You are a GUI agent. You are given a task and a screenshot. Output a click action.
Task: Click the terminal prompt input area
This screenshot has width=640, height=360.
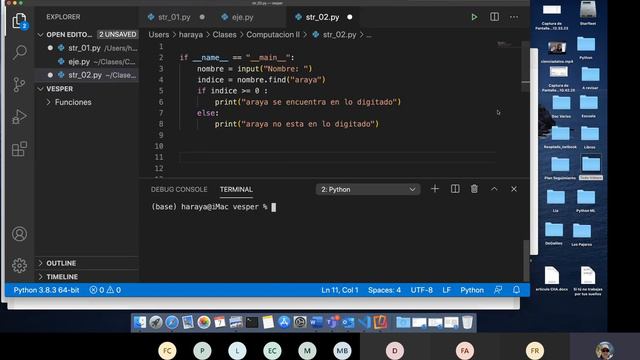point(273,207)
